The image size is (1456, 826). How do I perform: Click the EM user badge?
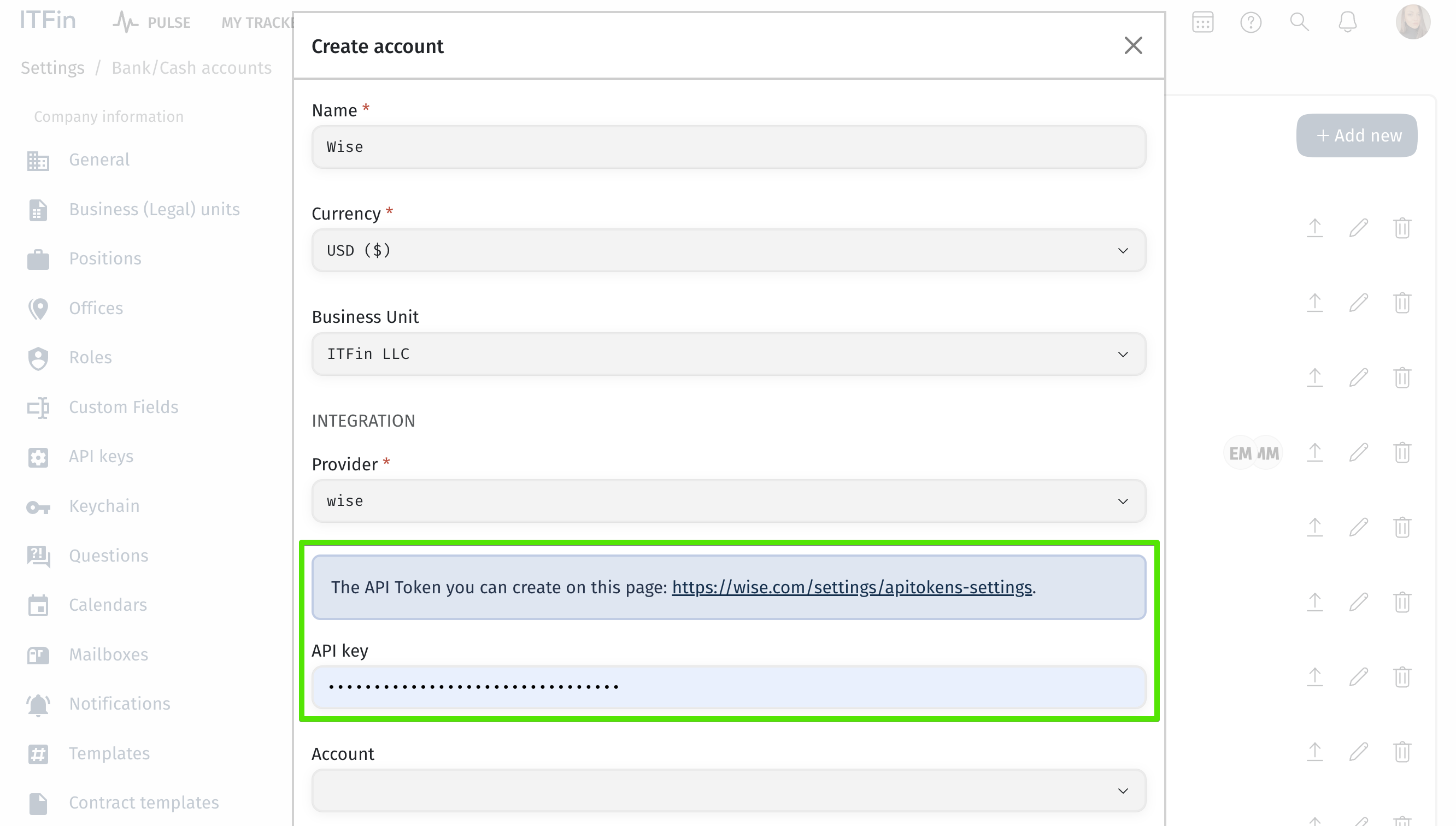point(1240,453)
